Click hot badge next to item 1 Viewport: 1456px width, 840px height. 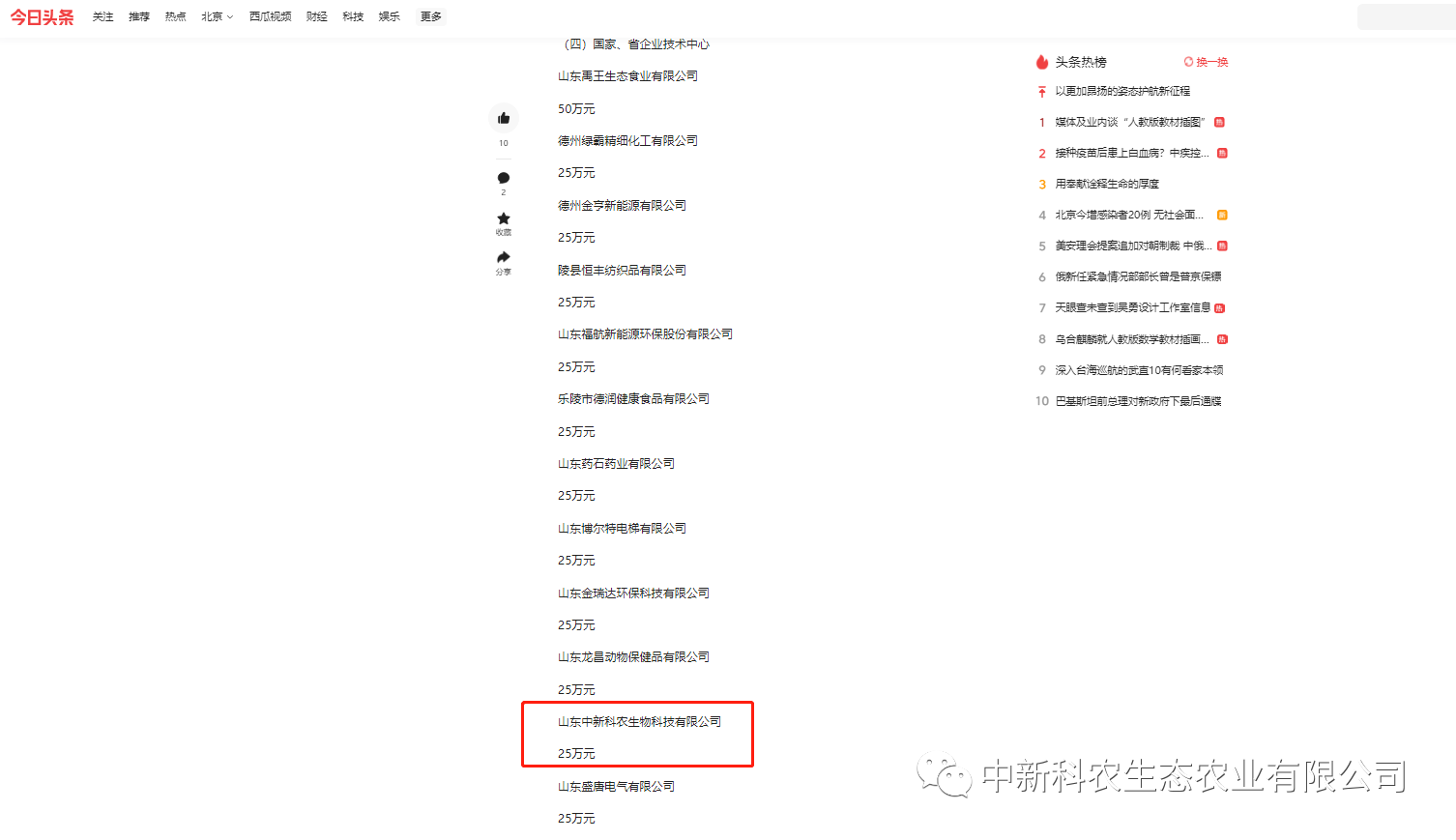(x=1219, y=122)
